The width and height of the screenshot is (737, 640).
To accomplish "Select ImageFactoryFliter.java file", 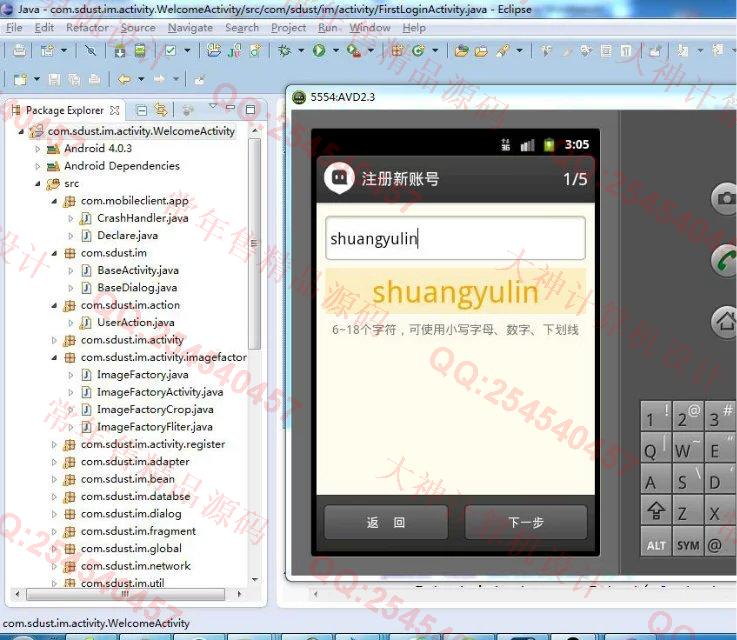I will [155, 427].
